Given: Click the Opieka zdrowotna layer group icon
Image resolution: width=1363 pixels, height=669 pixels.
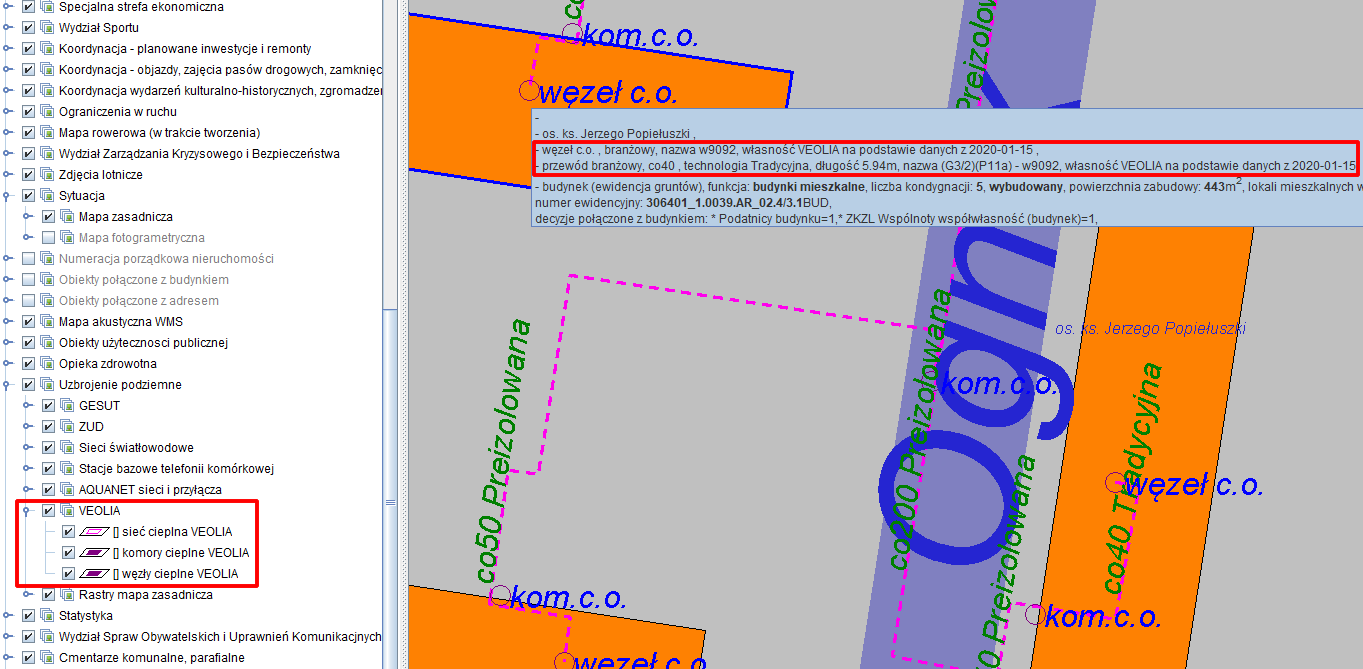Looking at the screenshot, I should tap(47, 364).
